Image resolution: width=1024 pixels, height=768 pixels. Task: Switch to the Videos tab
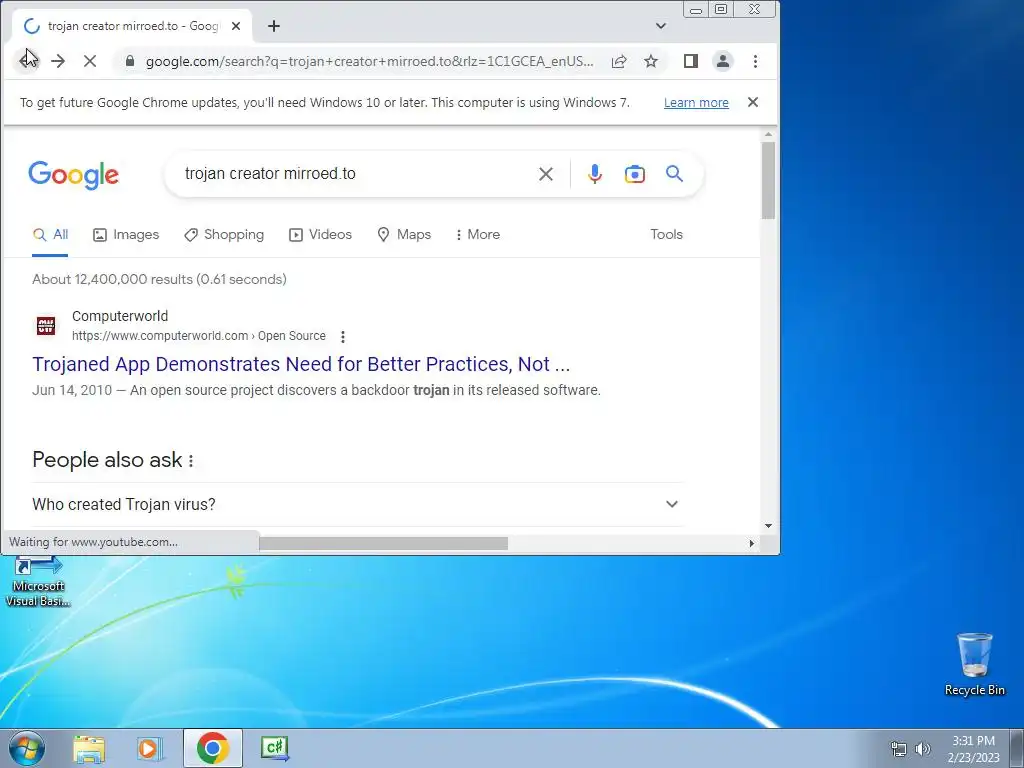point(321,234)
